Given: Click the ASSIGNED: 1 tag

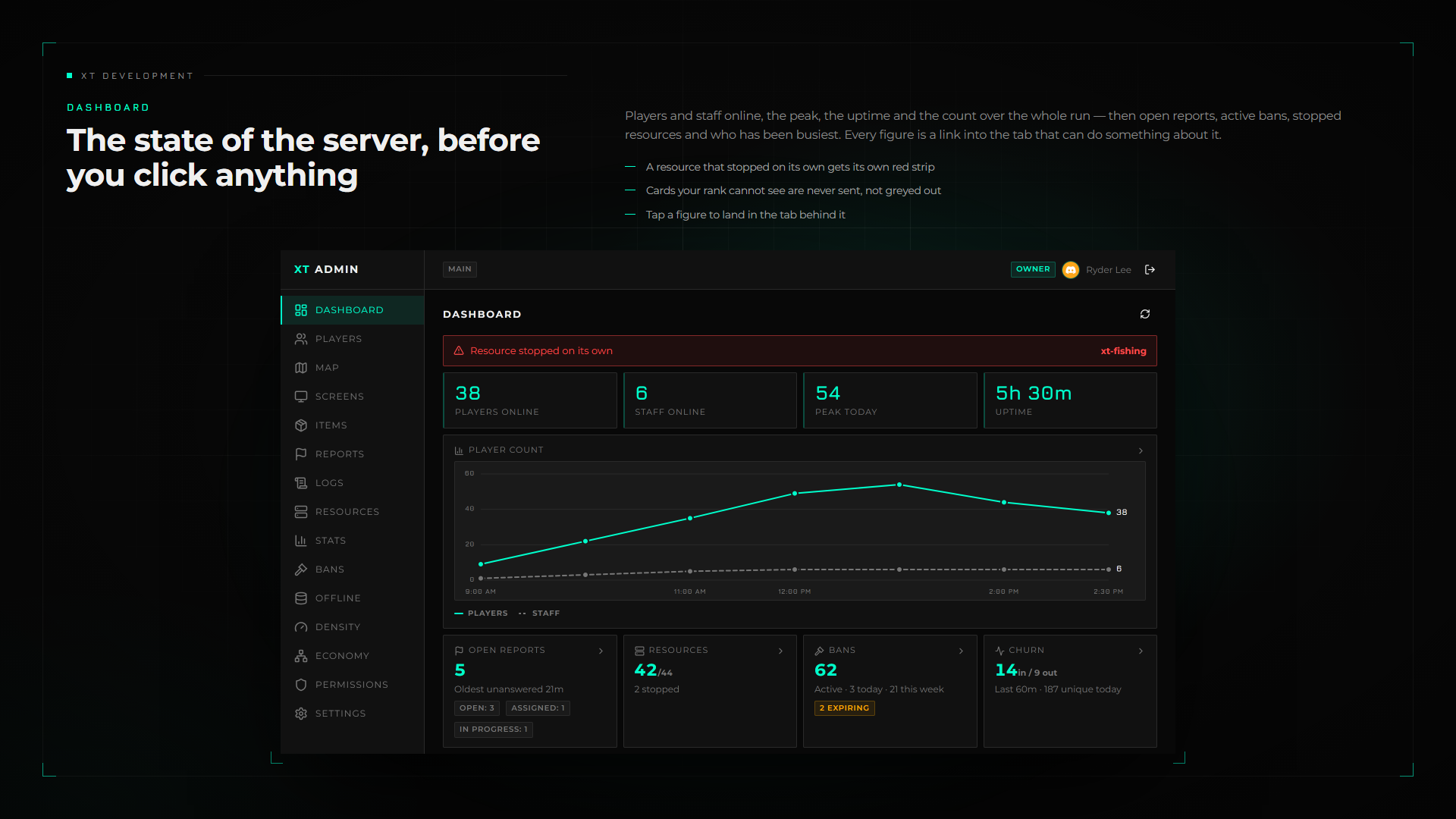Looking at the screenshot, I should click(538, 708).
